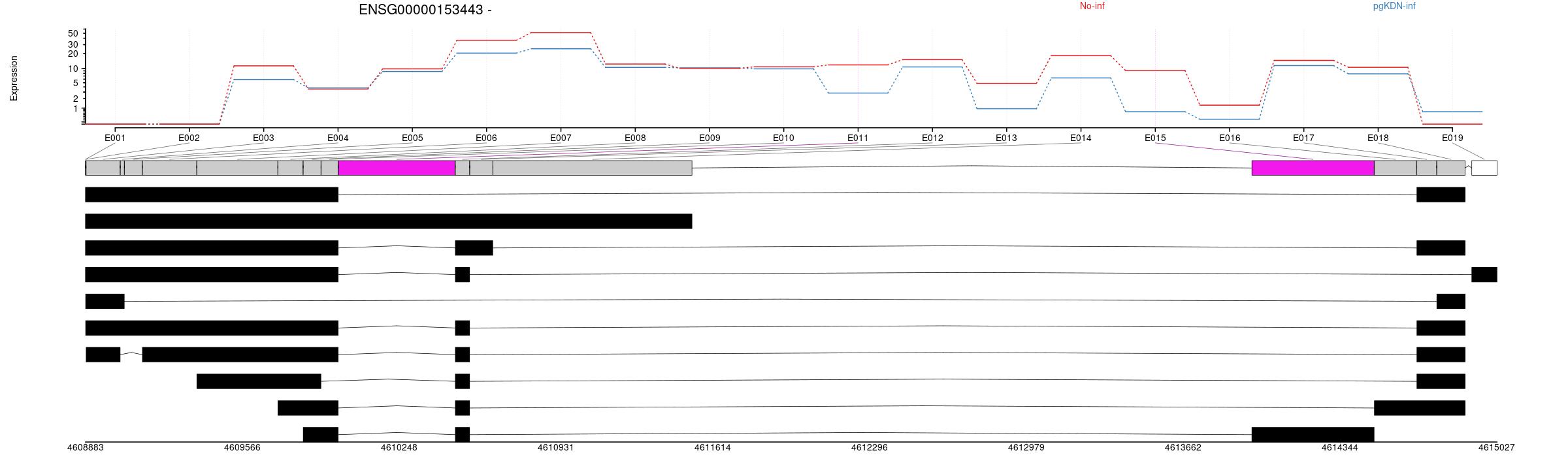Click y-axis tick value 10
Viewport: 1568px width, 457px height.
point(73,69)
